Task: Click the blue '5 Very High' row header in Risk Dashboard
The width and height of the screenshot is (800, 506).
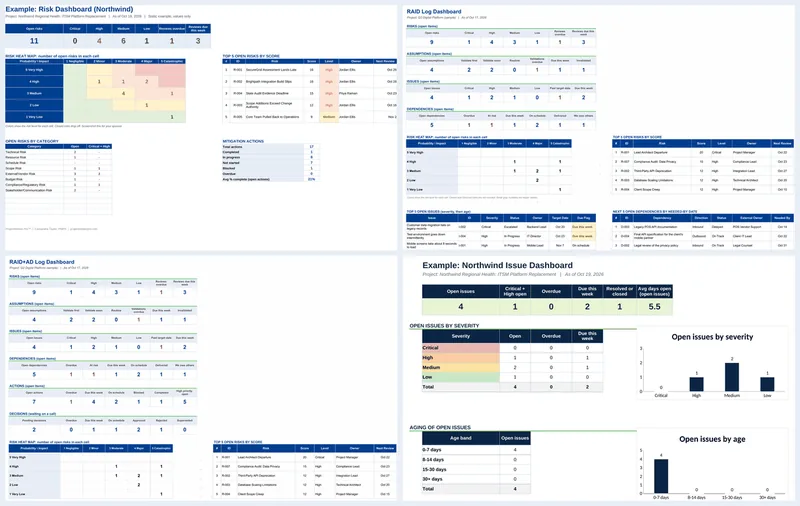Action: (x=34, y=69)
